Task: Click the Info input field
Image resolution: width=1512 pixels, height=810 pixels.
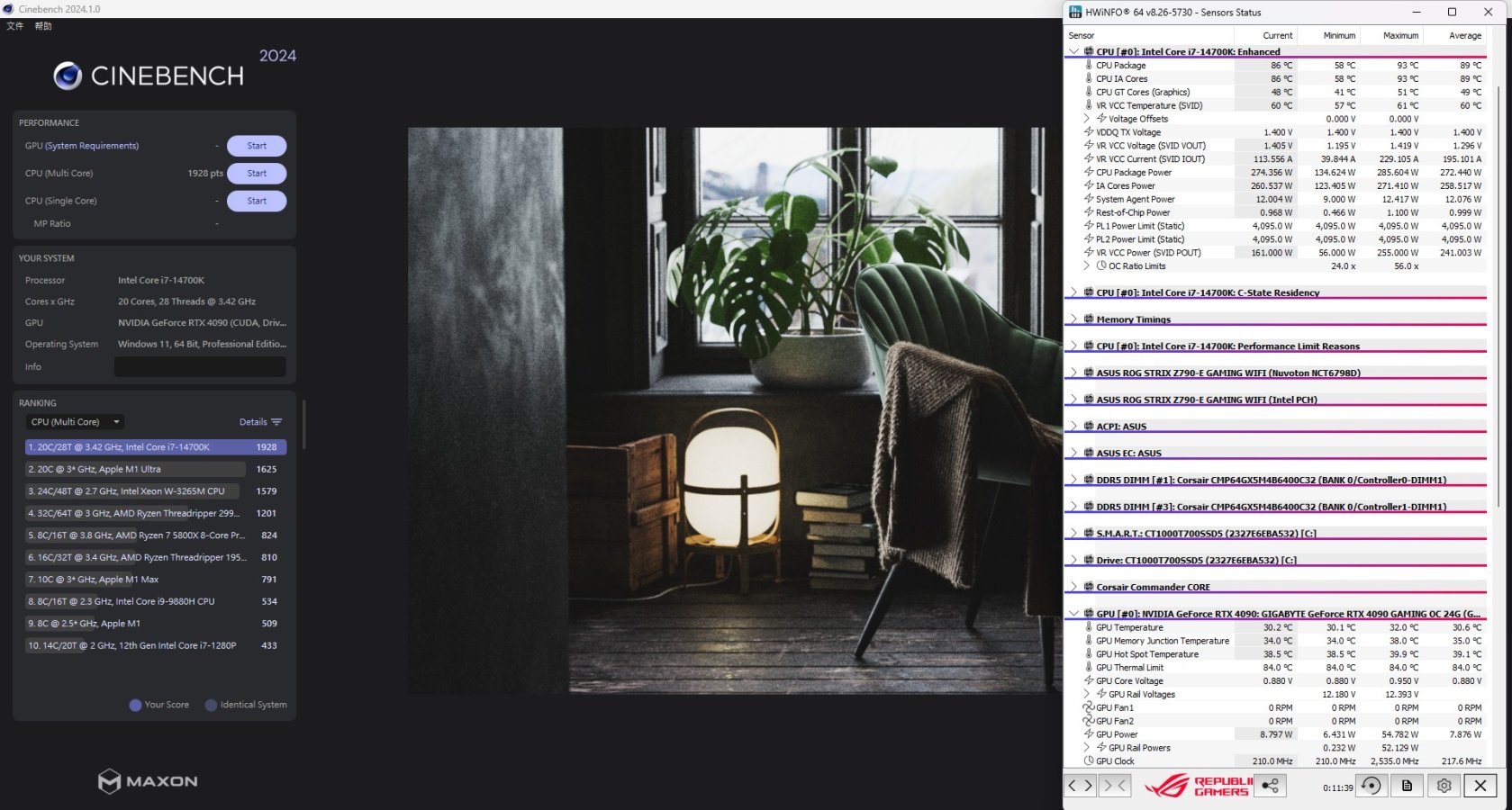Action: pyautogui.click(x=200, y=367)
